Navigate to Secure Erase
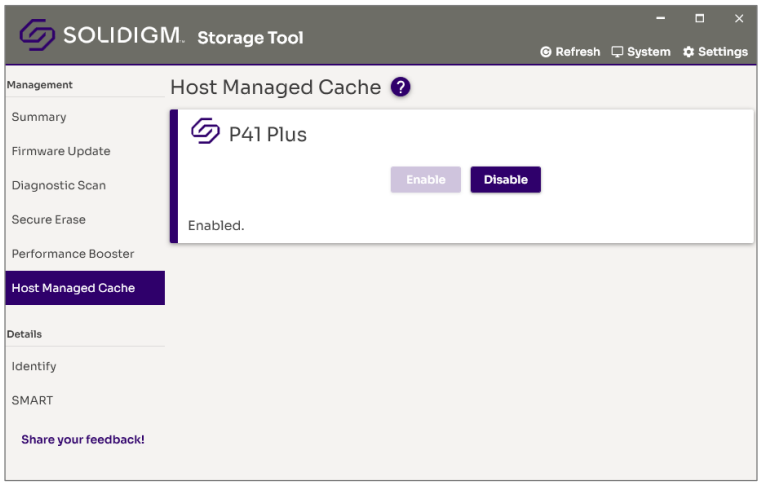Image resolution: width=763 pixels, height=485 pixels. pos(49,219)
